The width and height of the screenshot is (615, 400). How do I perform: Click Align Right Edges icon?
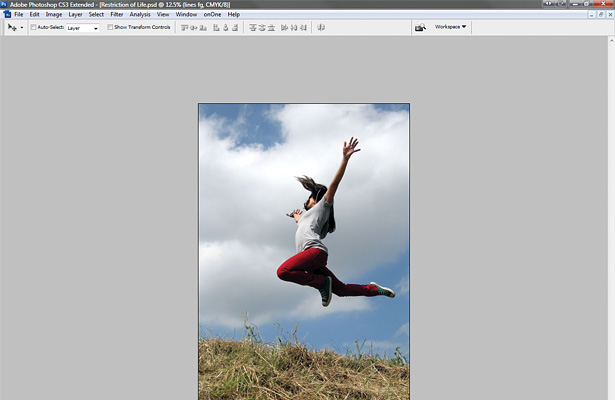pos(235,27)
